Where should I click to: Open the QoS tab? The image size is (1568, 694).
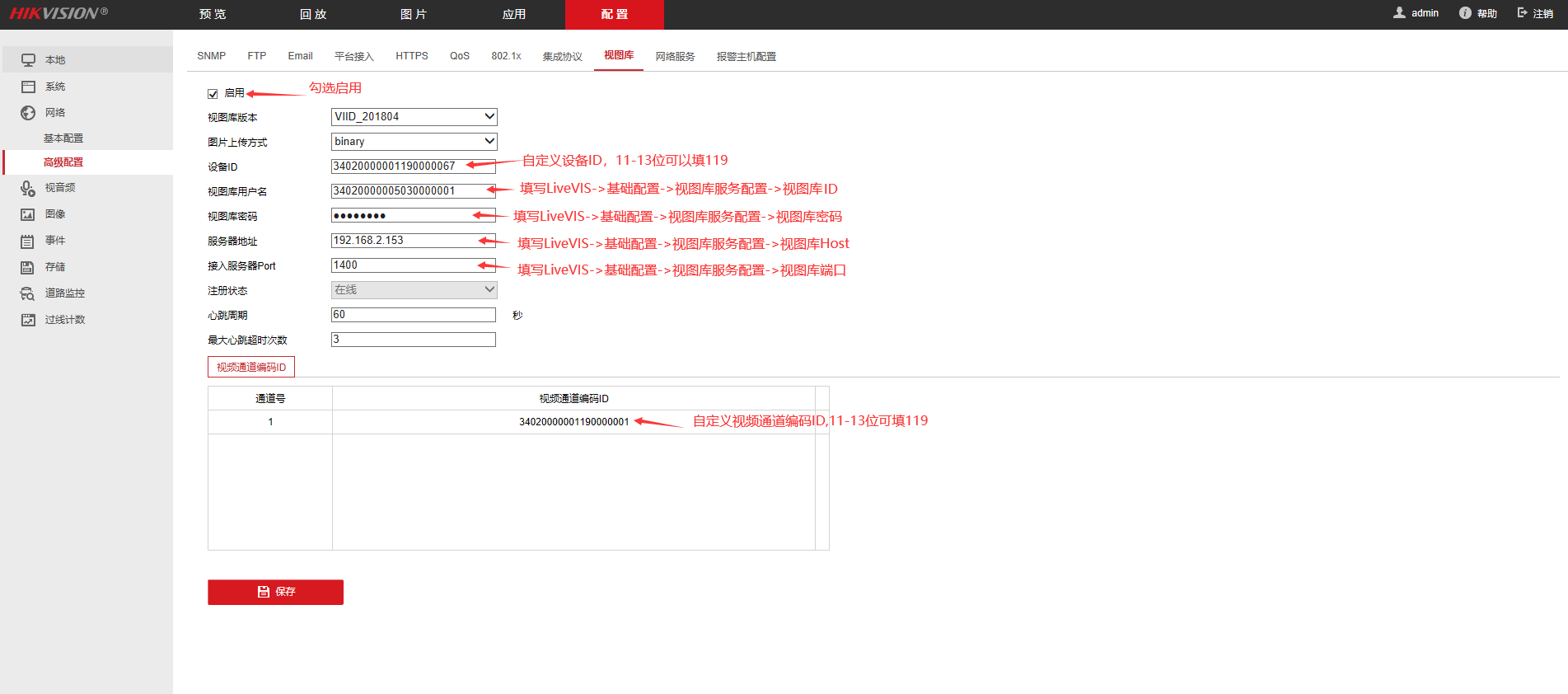tap(460, 56)
